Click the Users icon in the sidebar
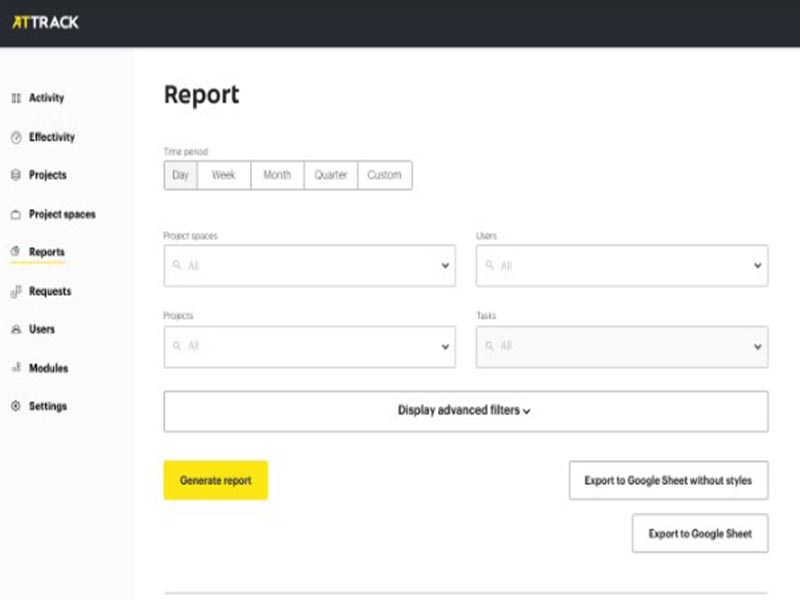Screen dimensions: 800x600 (17, 329)
